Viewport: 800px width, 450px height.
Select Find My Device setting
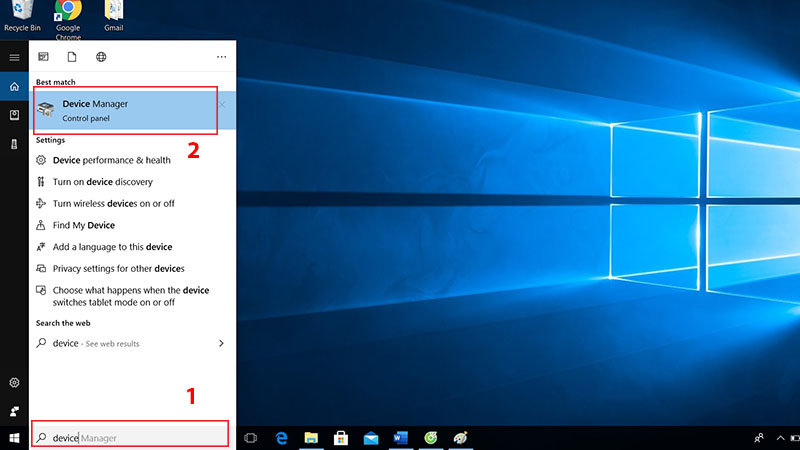click(83, 226)
